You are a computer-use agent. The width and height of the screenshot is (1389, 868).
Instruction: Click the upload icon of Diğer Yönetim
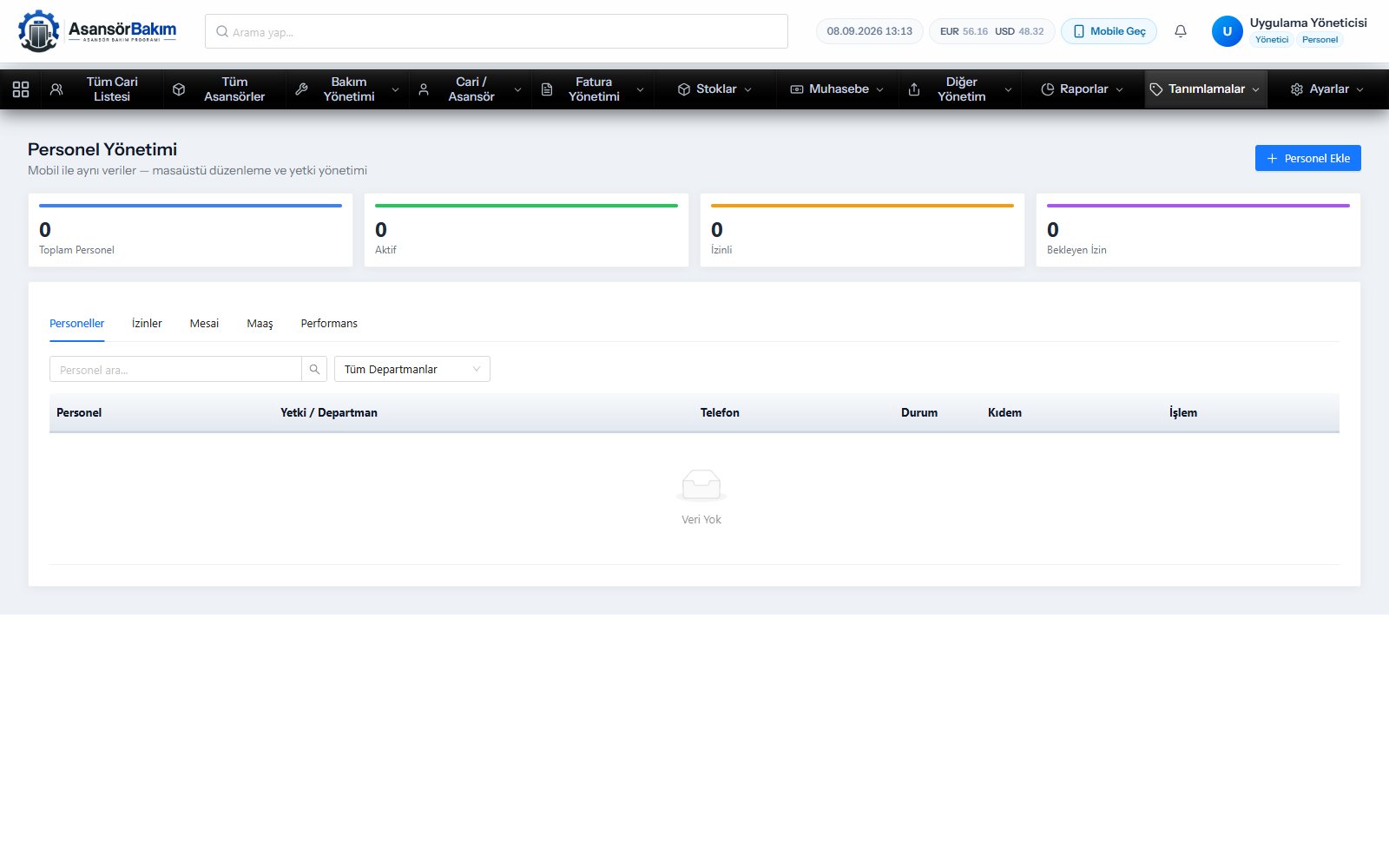click(914, 89)
